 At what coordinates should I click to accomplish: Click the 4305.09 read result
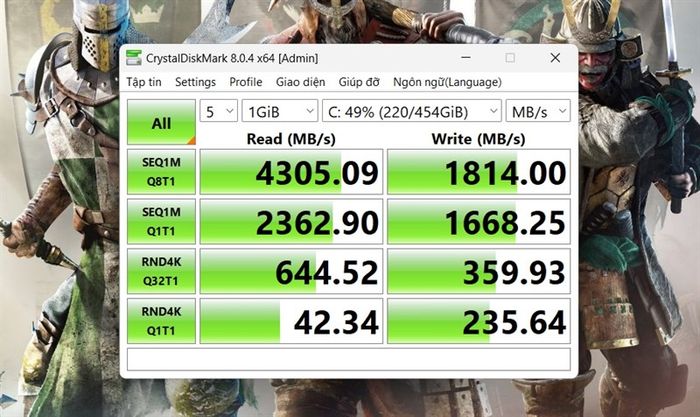click(x=291, y=172)
